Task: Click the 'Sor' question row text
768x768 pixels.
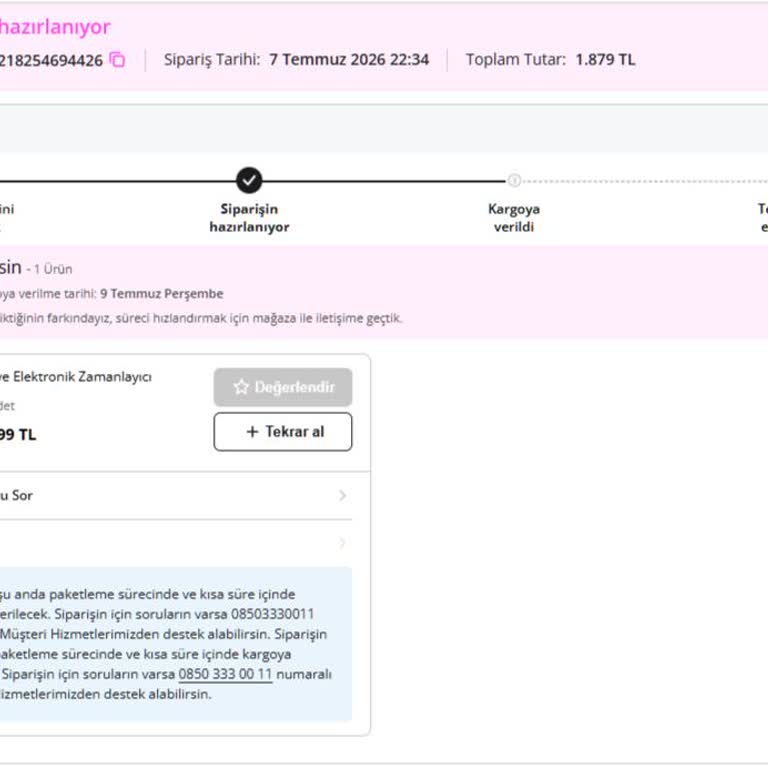Action: (x=16, y=495)
